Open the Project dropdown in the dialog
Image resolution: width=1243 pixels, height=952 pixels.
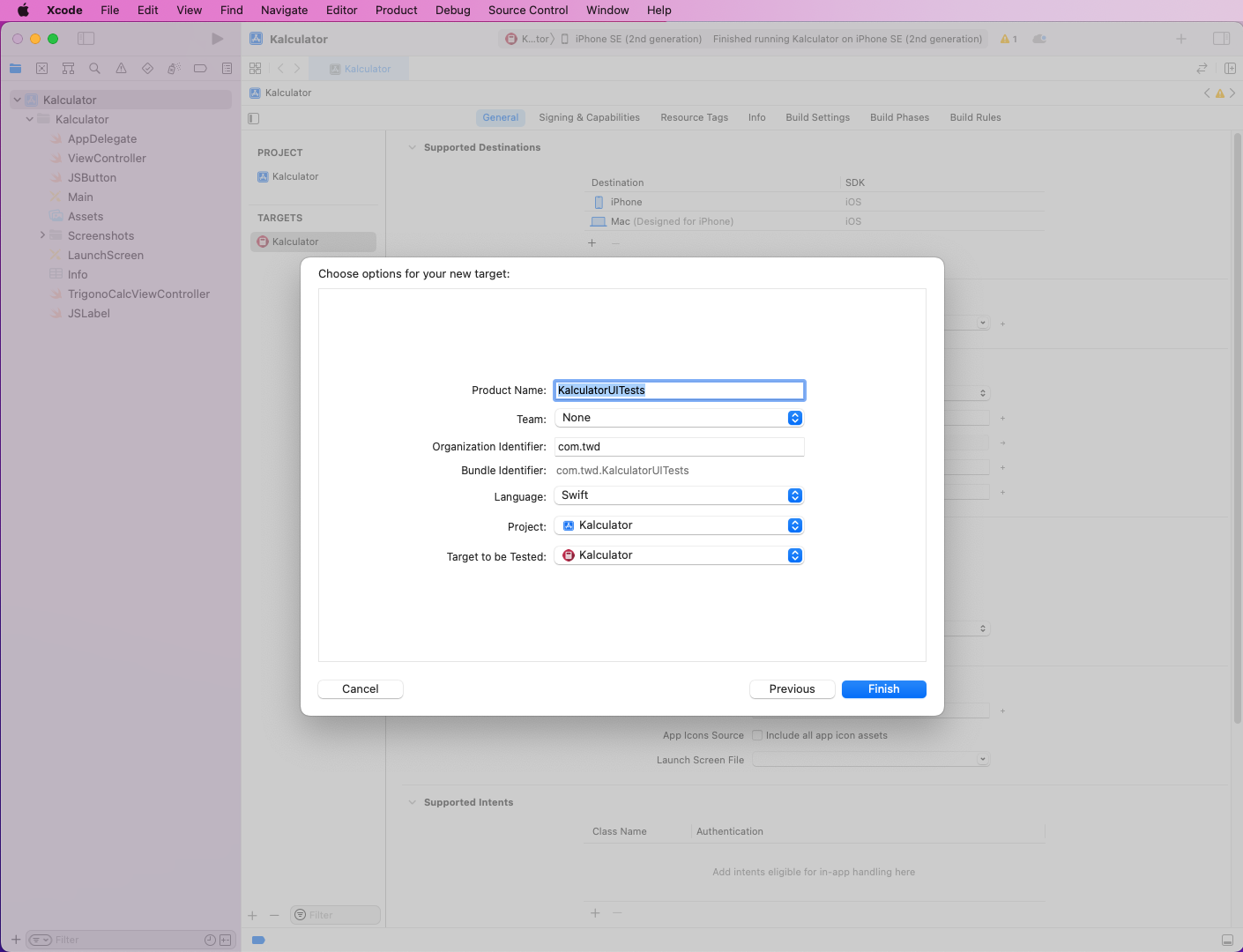[x=679, y=525]
